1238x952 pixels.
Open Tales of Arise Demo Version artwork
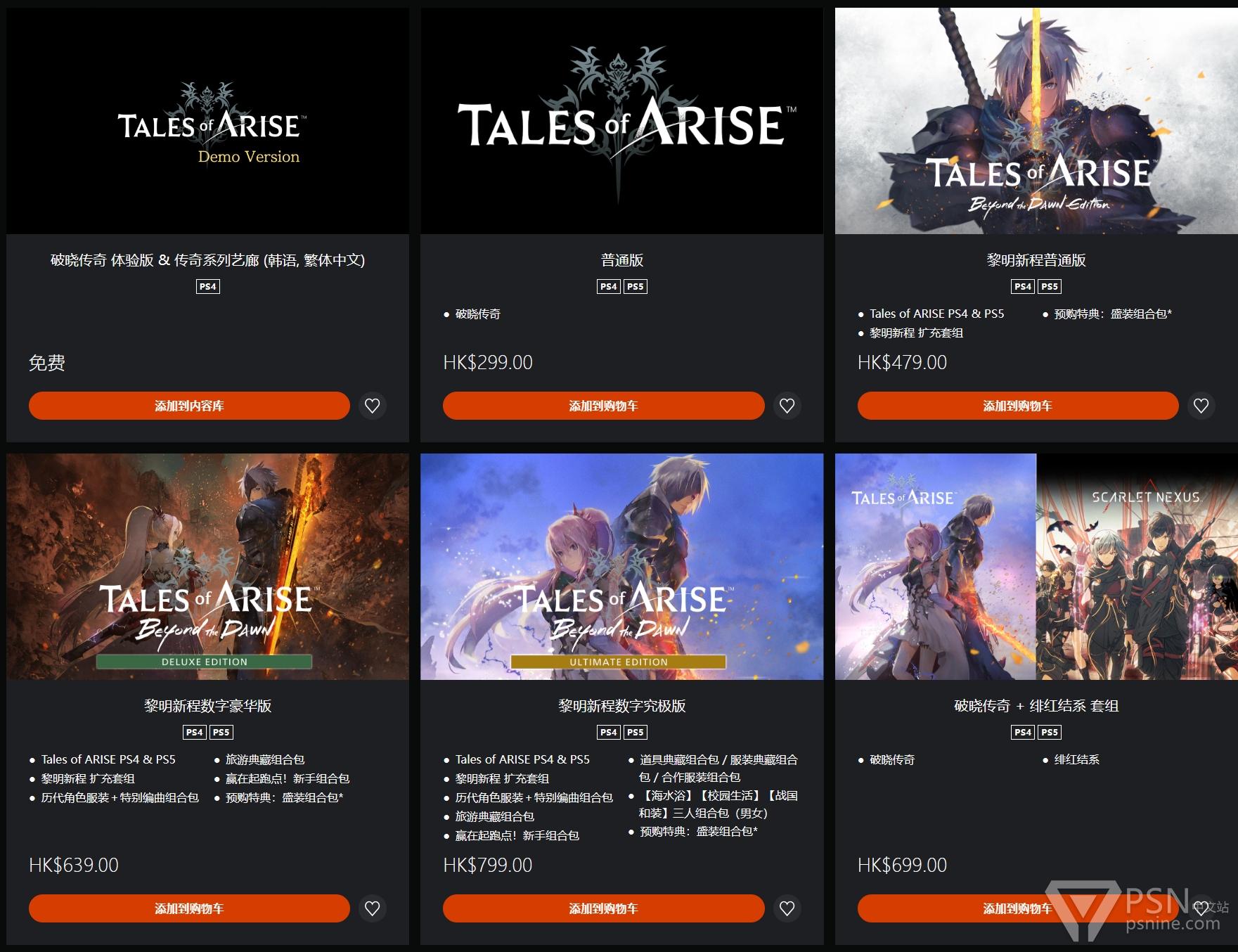coord(207,121)
